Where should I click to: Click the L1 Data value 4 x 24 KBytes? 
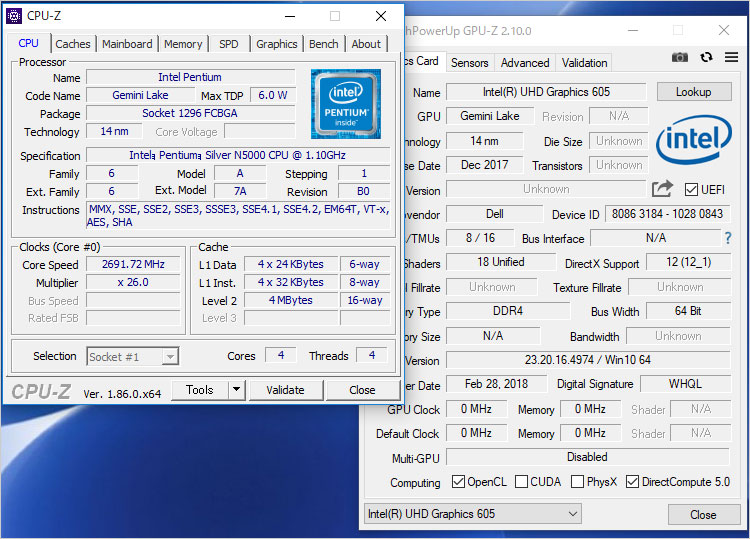(x=290, y=264)
